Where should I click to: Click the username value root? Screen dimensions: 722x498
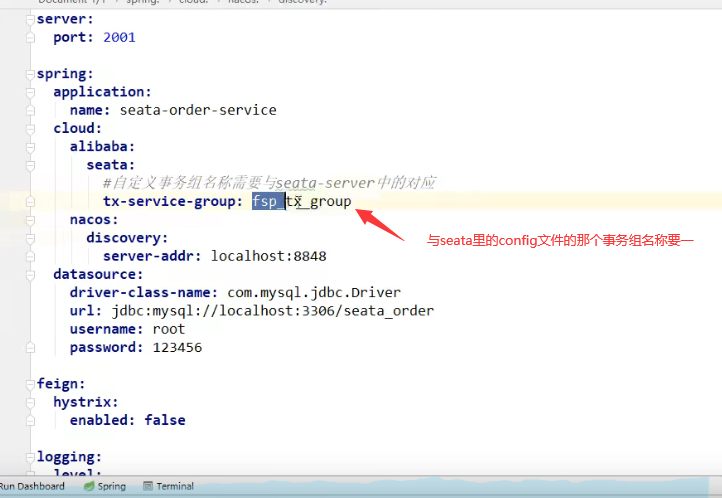tap(169, 330)
